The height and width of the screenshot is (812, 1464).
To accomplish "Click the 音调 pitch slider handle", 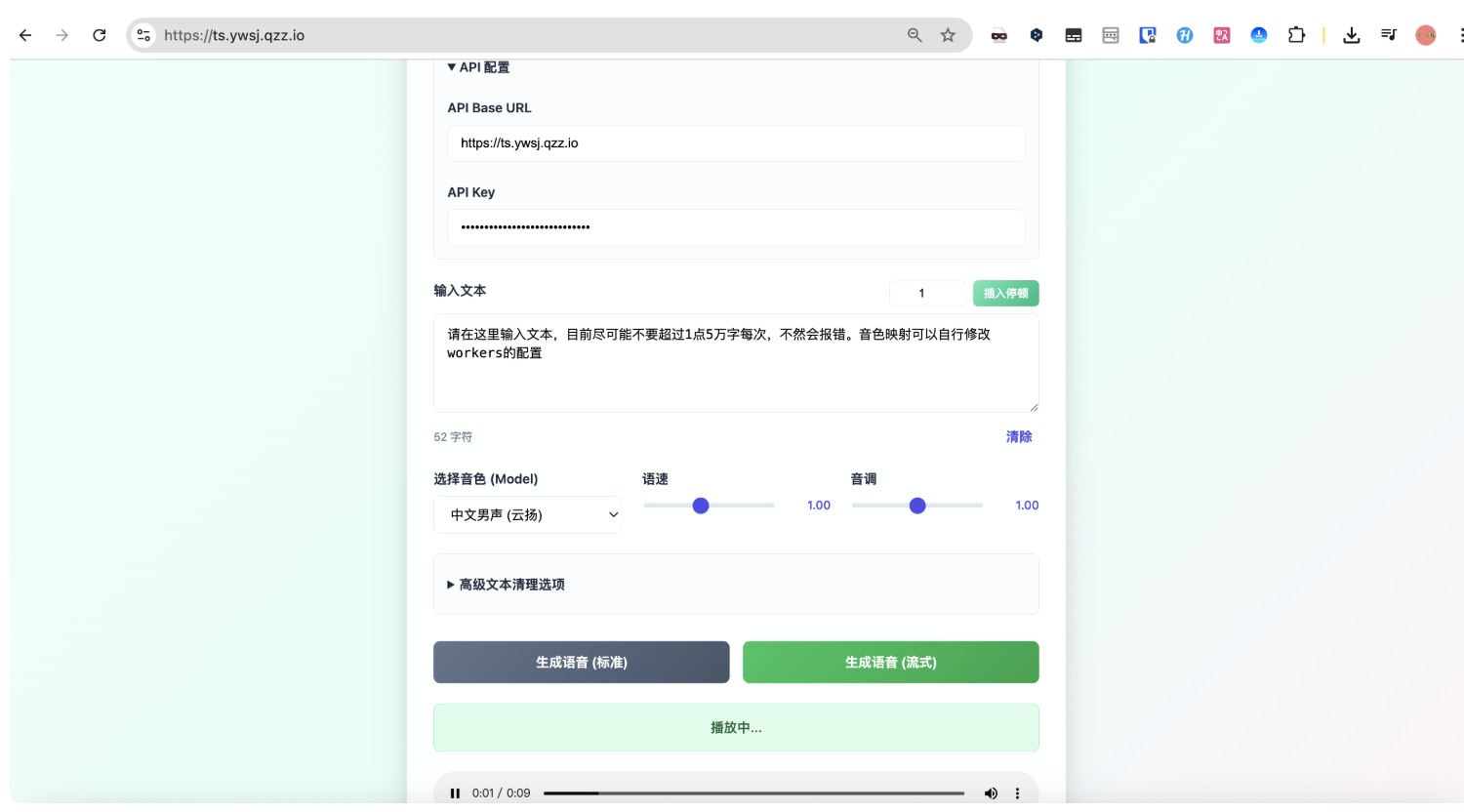I will (x=917, y=506).
